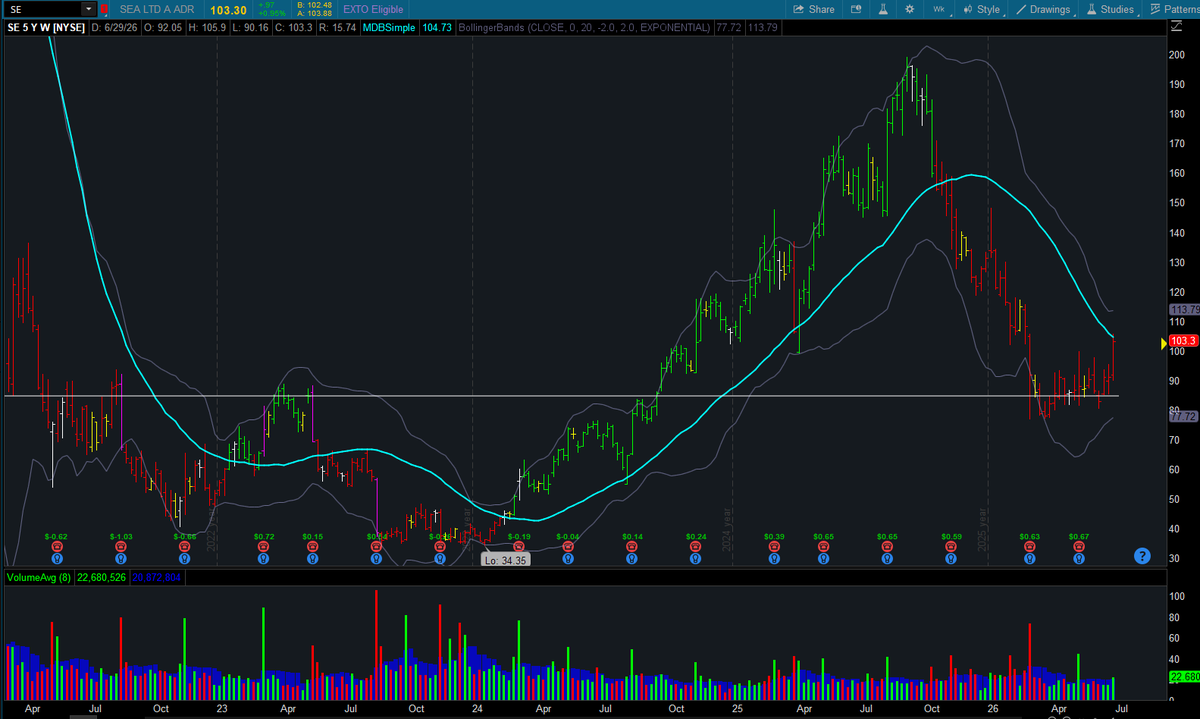Click the red earnings icon under $0.72
The image size is (1200, 719).
pos(264,548)
